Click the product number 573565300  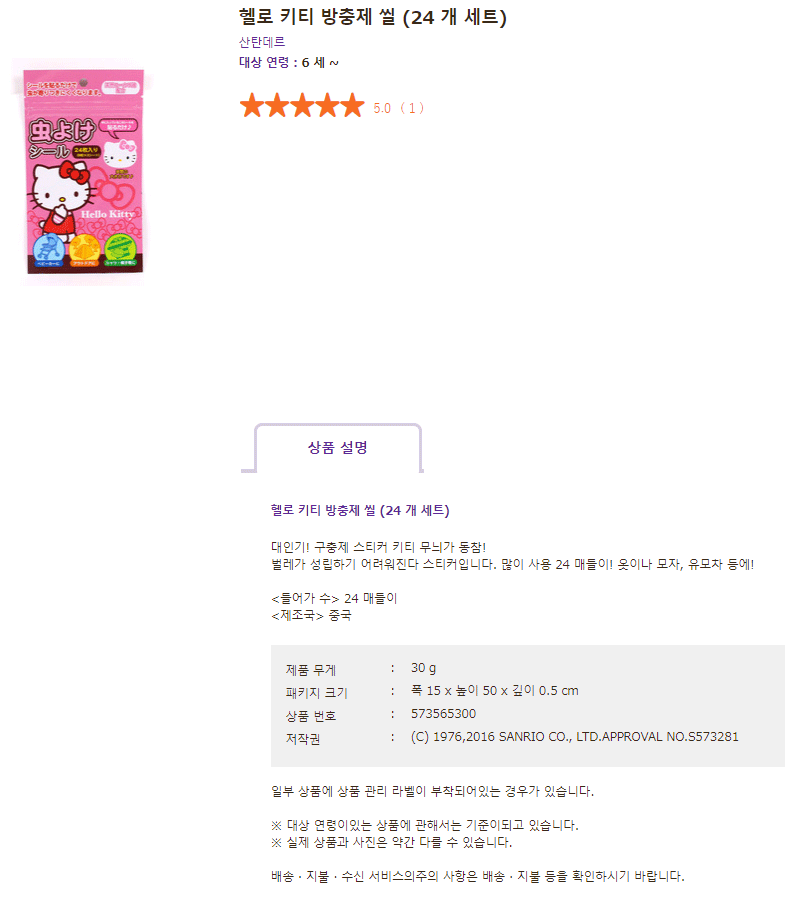click(x=443, y=714)
